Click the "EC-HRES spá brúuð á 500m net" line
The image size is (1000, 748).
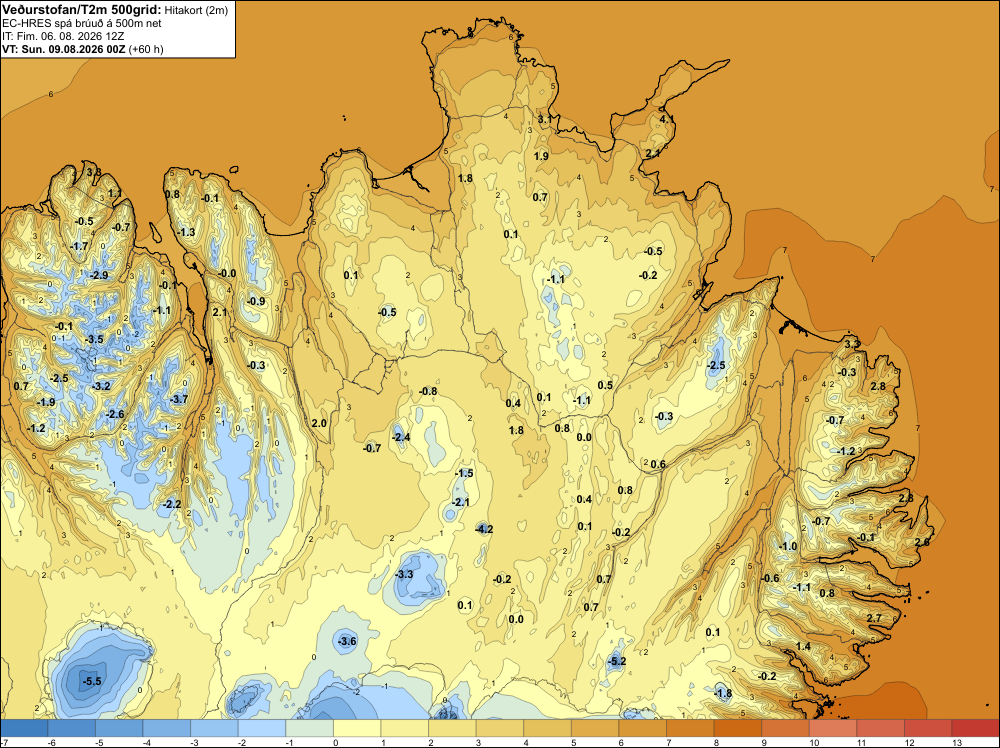[82, 24]
